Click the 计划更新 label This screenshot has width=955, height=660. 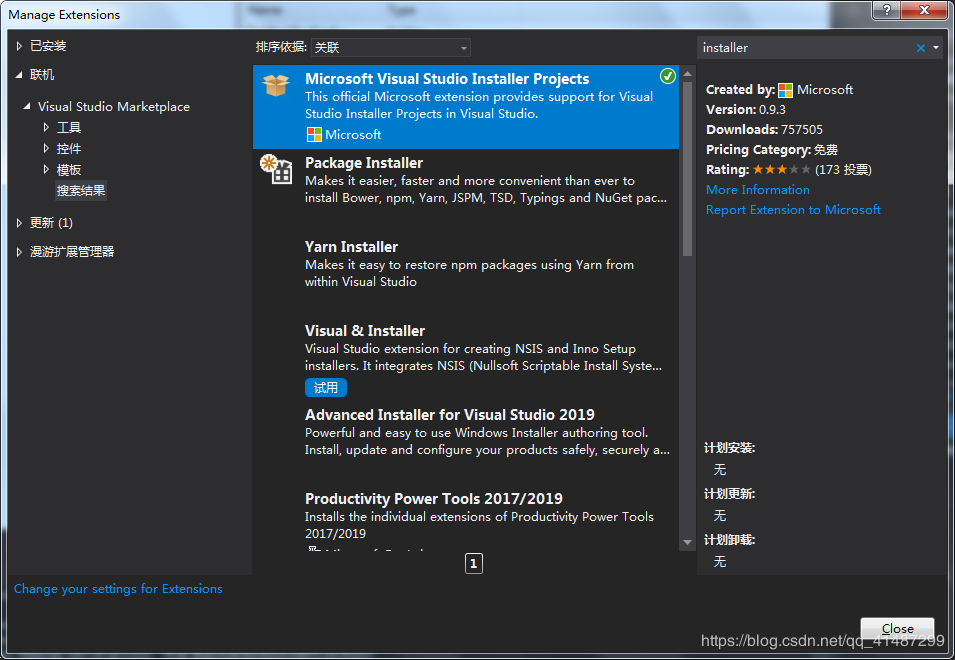(x=729, y=494)
